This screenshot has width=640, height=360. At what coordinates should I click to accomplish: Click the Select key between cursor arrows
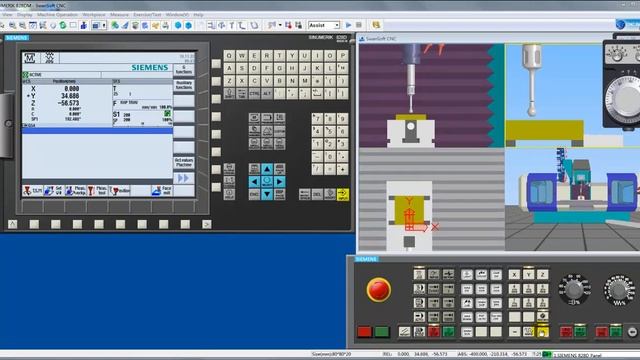click(x=267, y=182)
